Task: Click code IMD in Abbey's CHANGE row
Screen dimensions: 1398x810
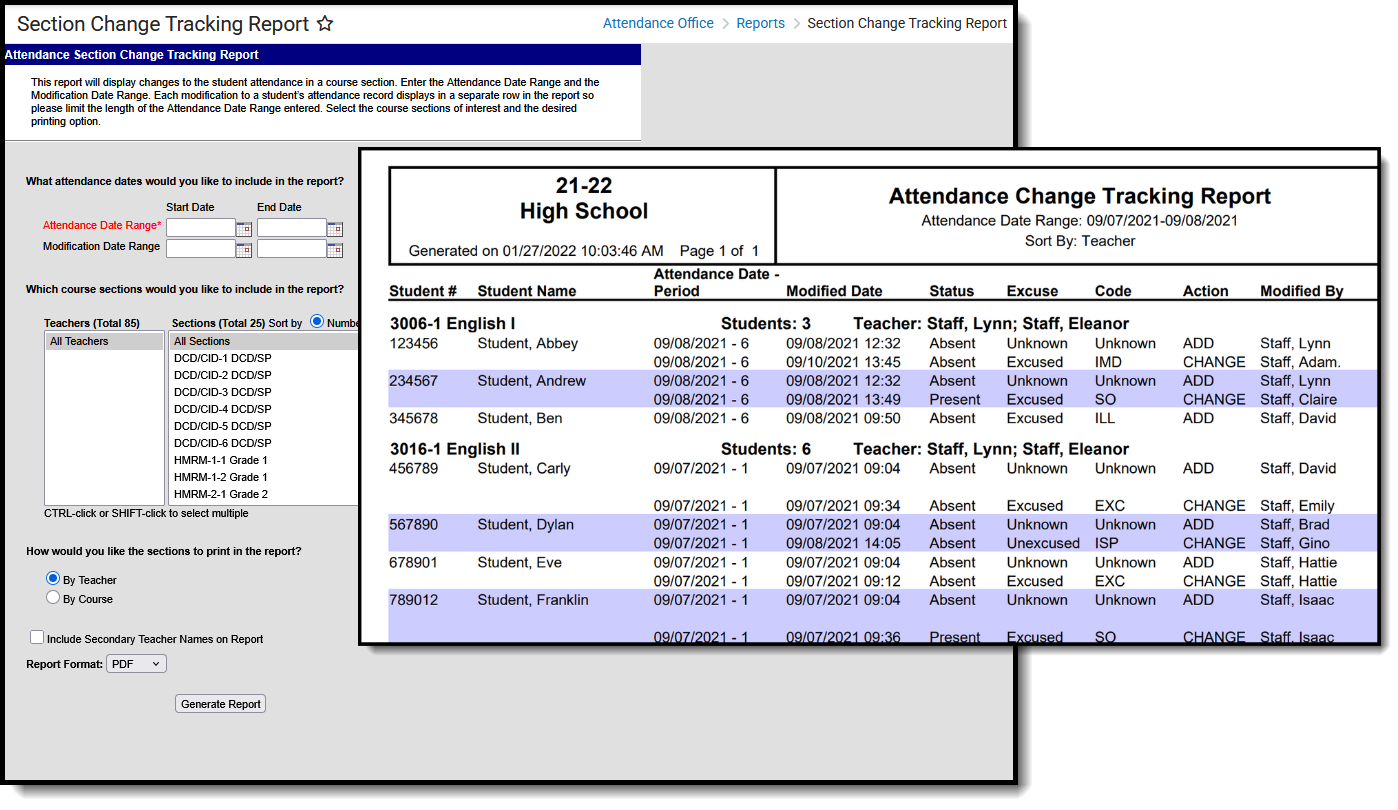Action: 1108,362
